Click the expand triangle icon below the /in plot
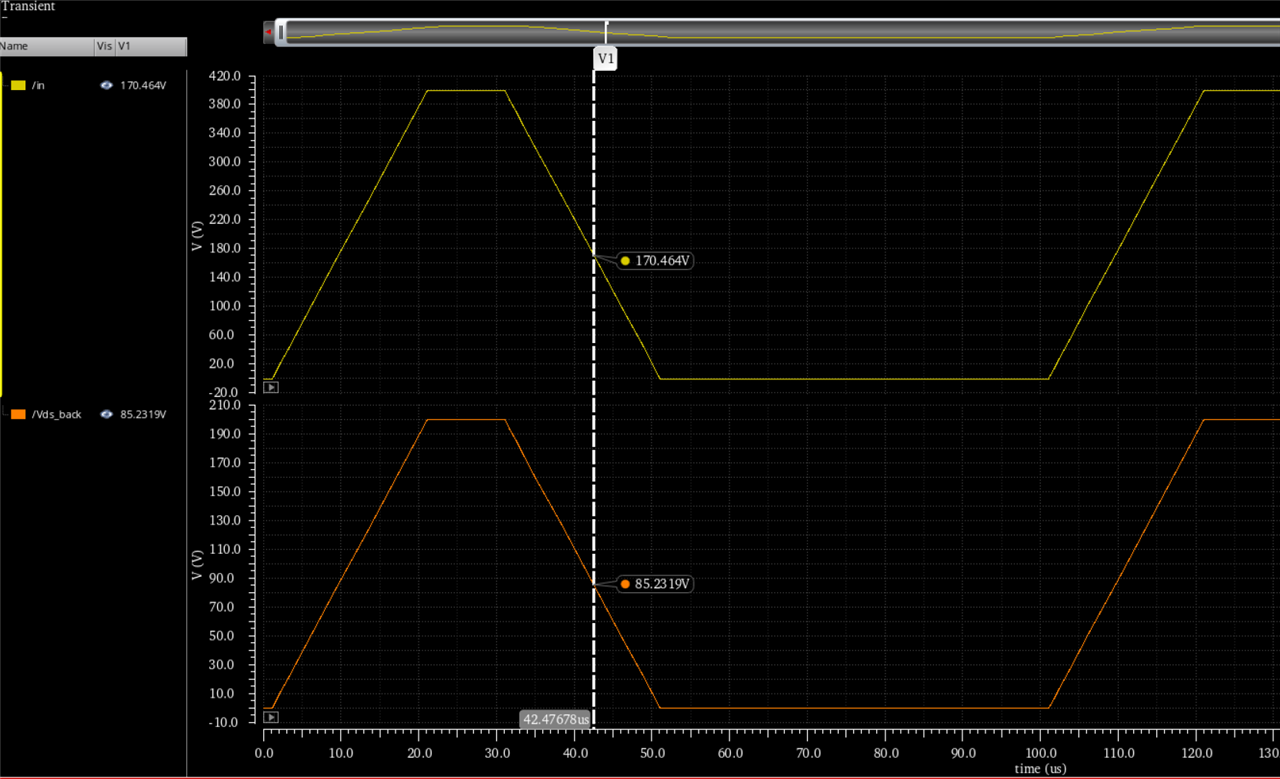This screenshot has height=779, width=1280. 270,386
